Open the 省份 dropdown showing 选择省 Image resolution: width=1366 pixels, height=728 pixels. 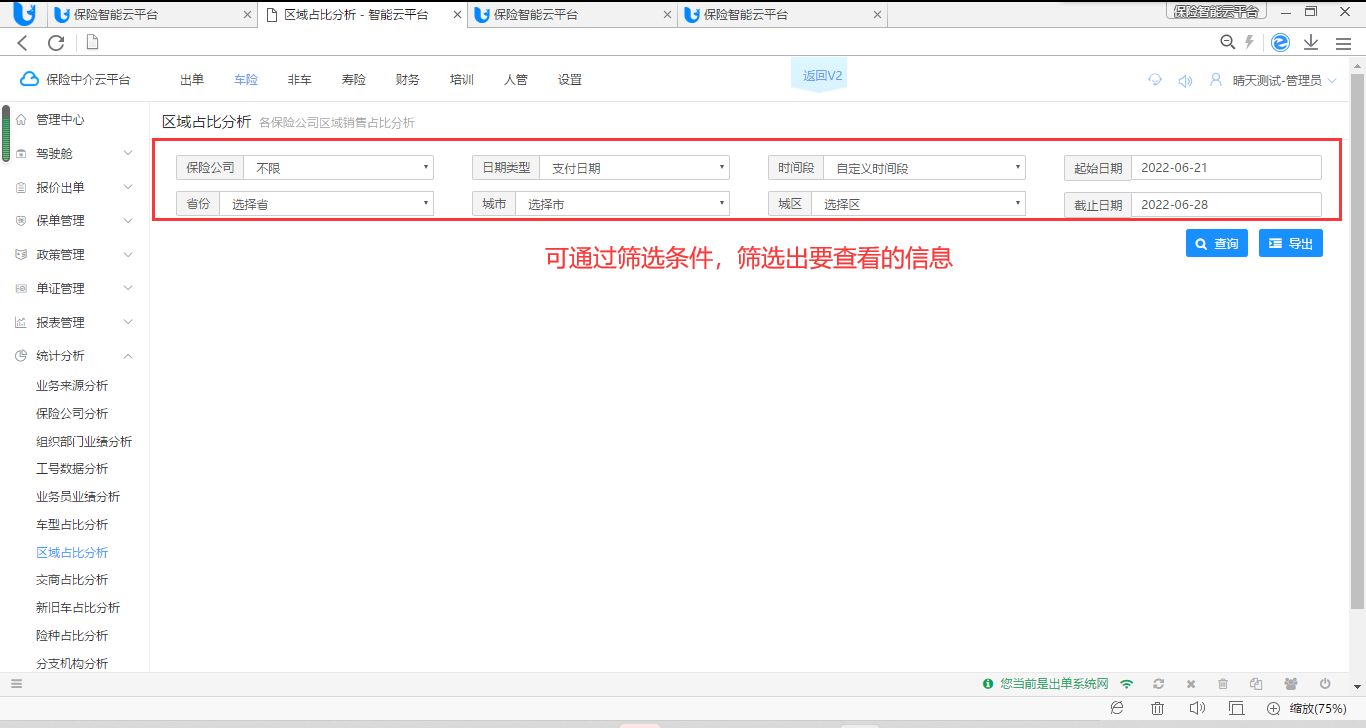click(x=326, y=203)
